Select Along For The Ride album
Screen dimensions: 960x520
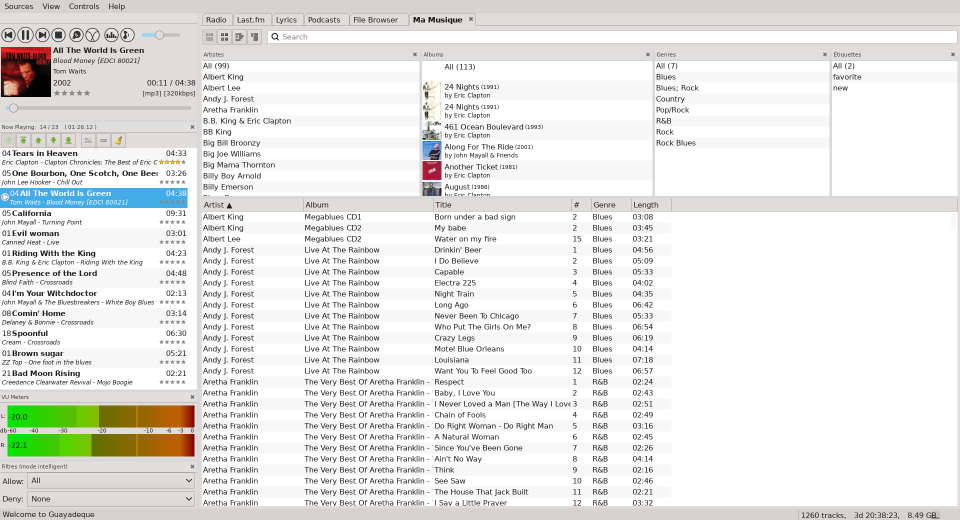click(x=537, y=151)
